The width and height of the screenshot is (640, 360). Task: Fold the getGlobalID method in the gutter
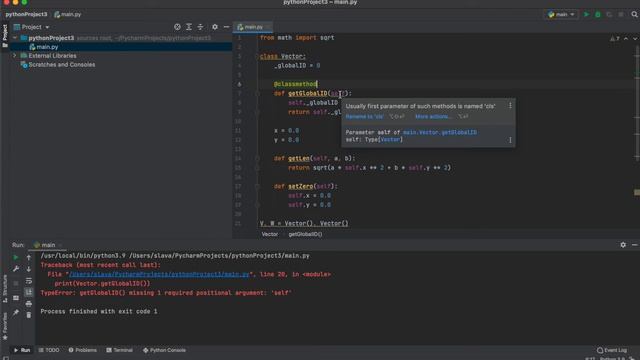click(257, 93)
